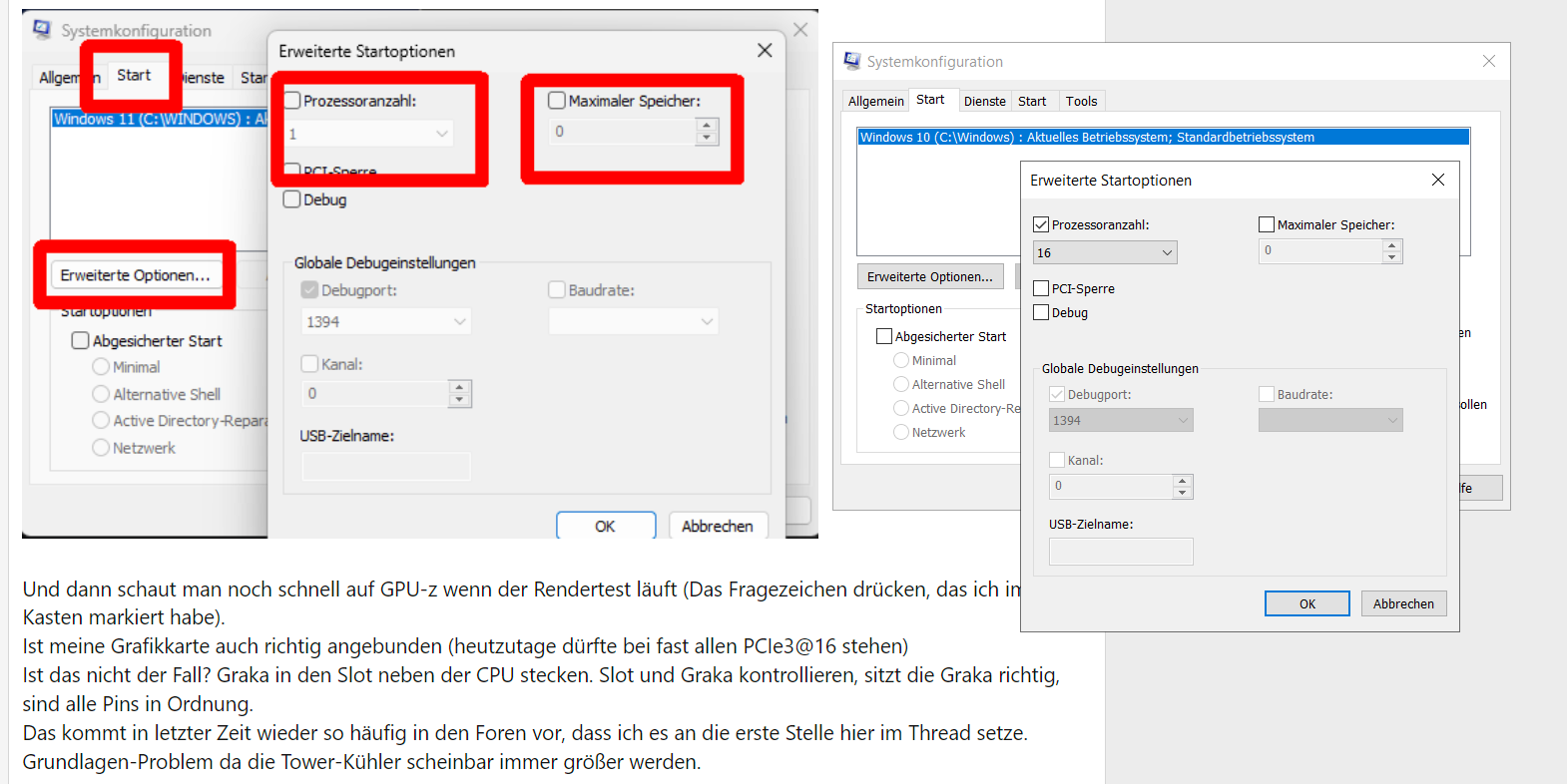Open Debugport 1394 dropdown in Windows 11 dialog
The height and width of the screenshot is (784, 1567).
click(386, 321)
